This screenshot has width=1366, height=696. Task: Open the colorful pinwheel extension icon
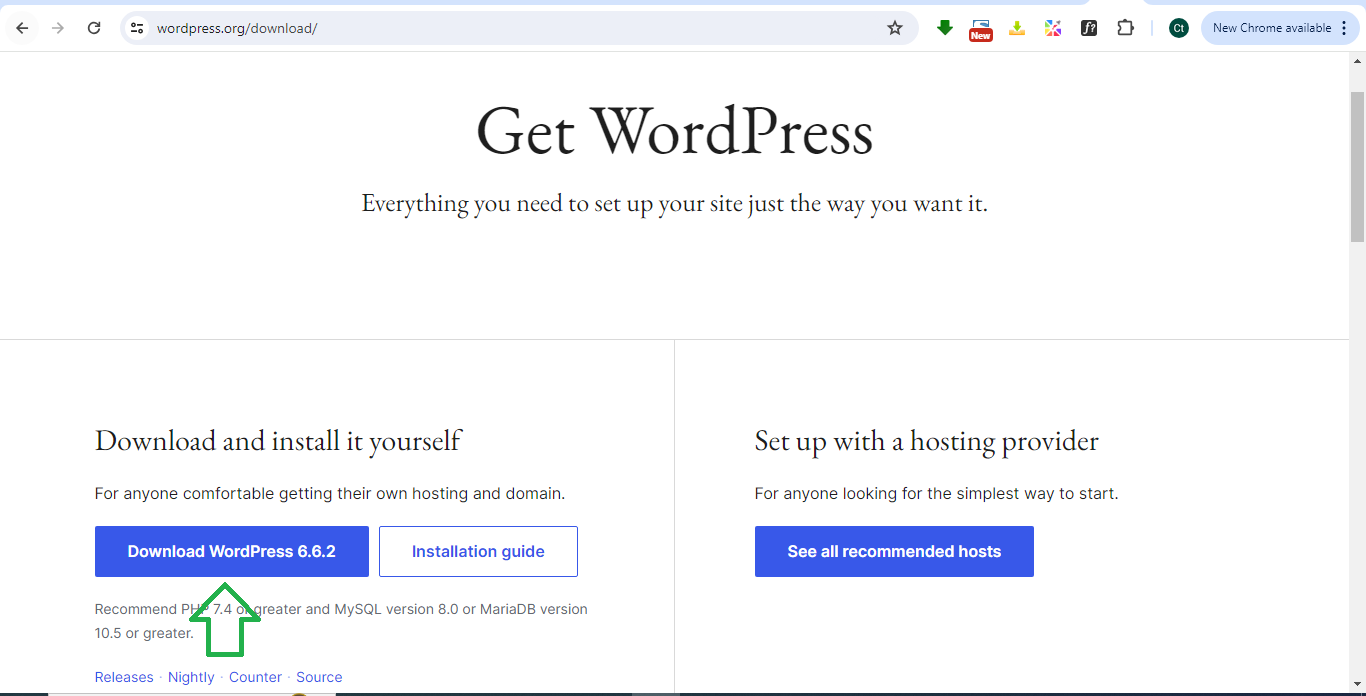pos(1053,28)
